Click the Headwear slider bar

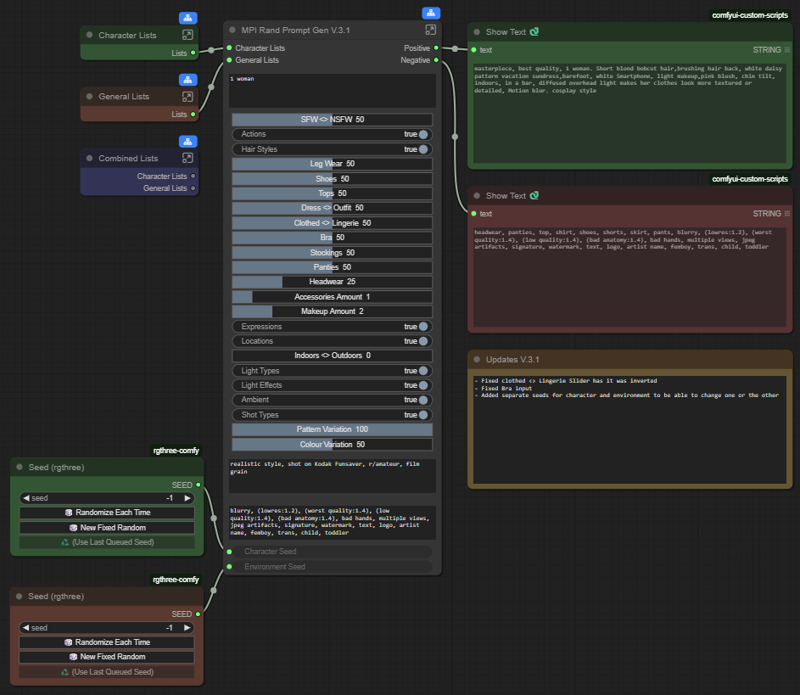332,282
